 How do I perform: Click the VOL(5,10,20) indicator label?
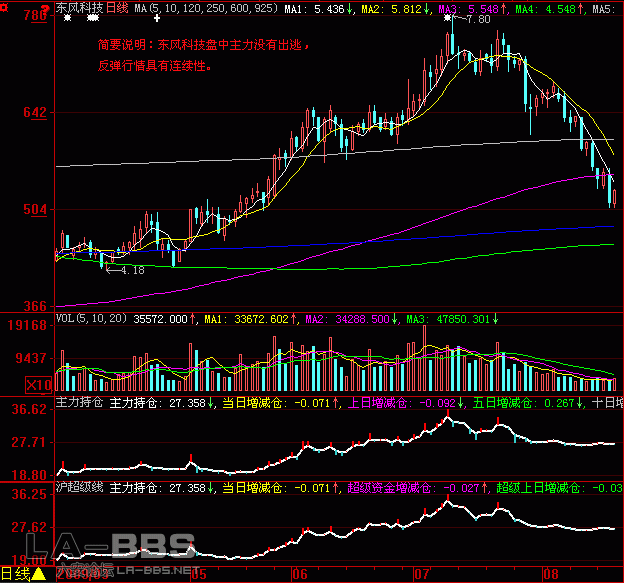[91, 319]
